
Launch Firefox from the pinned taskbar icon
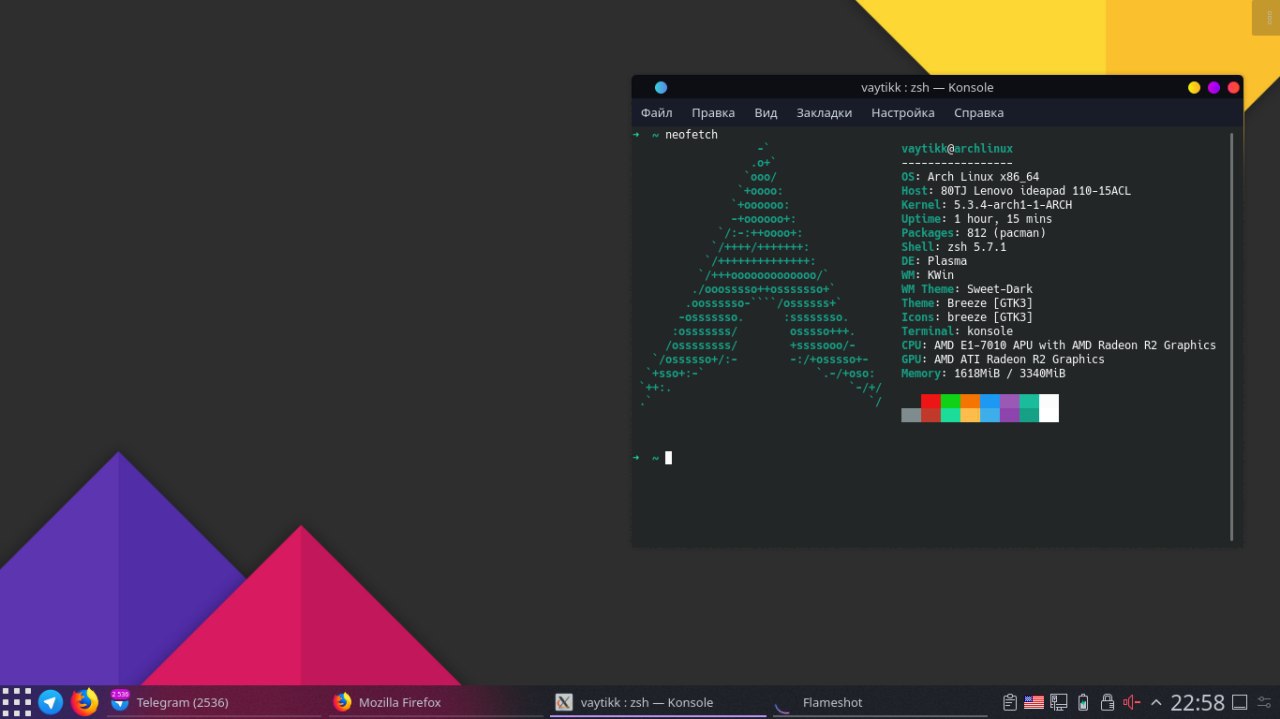pyautogui.click(x=85, y=702)
